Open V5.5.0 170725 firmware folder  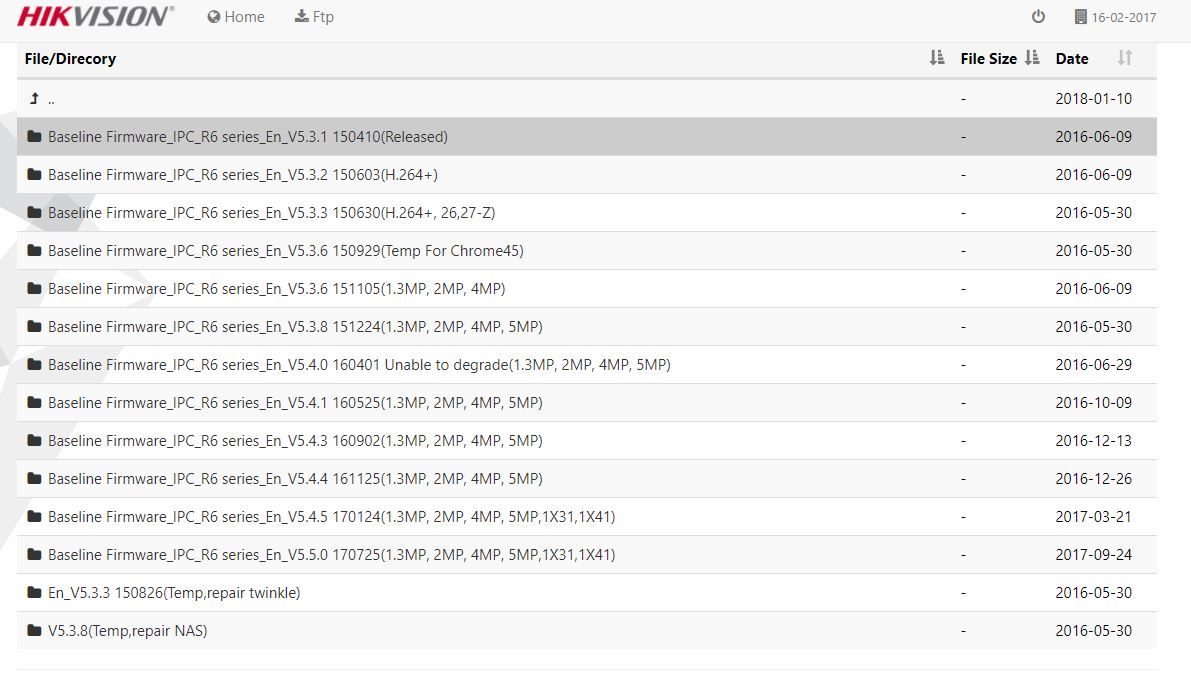point(331,555)
